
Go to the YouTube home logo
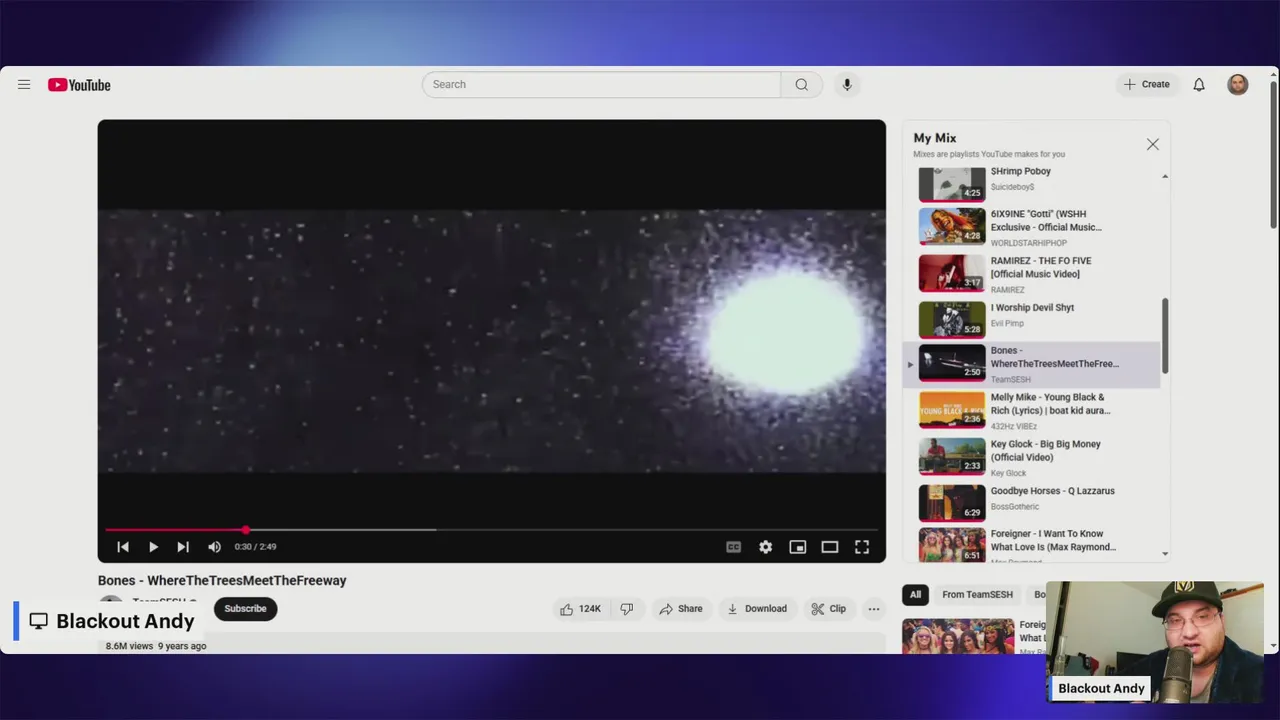click(79, 85)
